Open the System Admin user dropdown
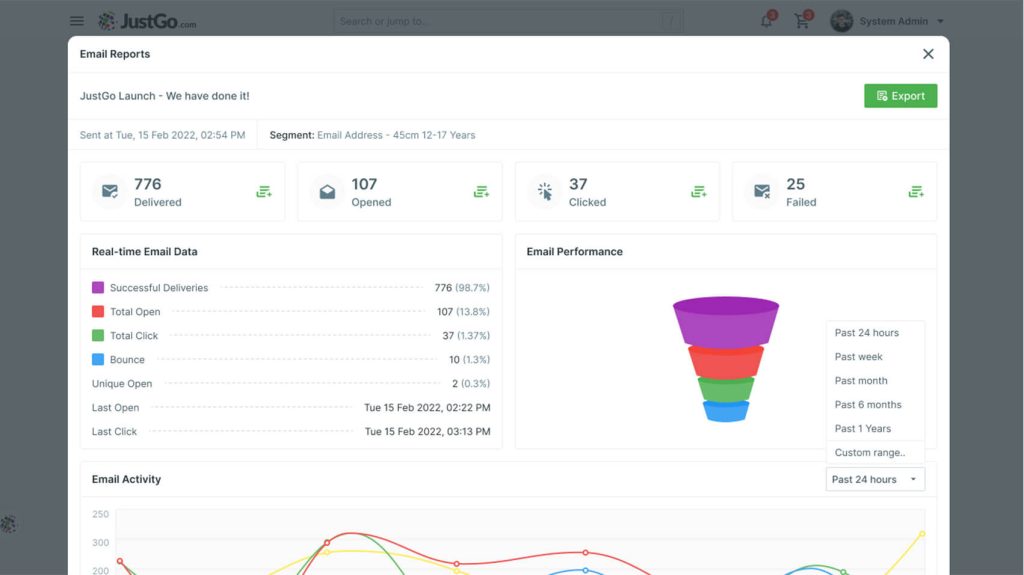 (888, 21)
